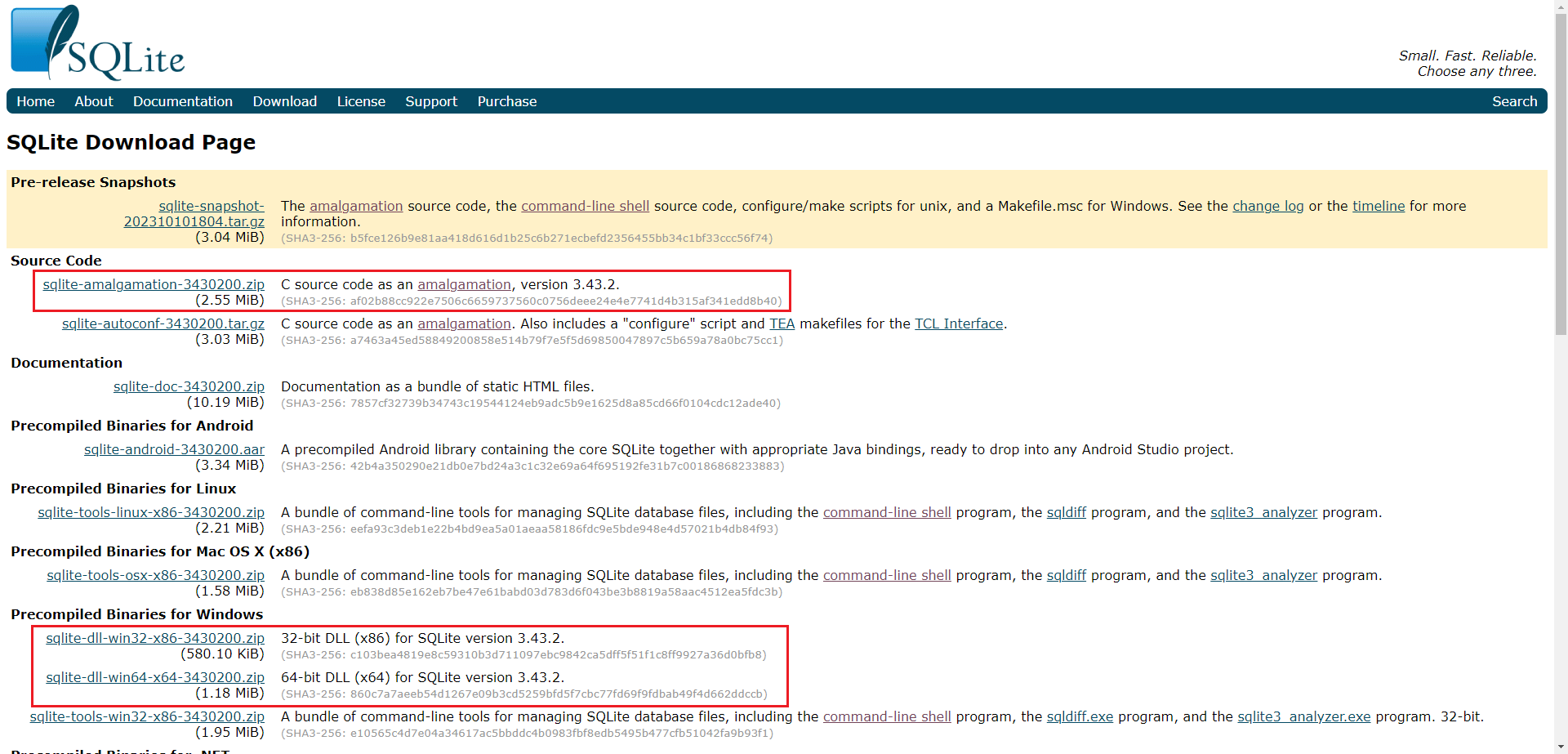
Task: Click the SQLite Download Page heading
Action: pos(131,142)
